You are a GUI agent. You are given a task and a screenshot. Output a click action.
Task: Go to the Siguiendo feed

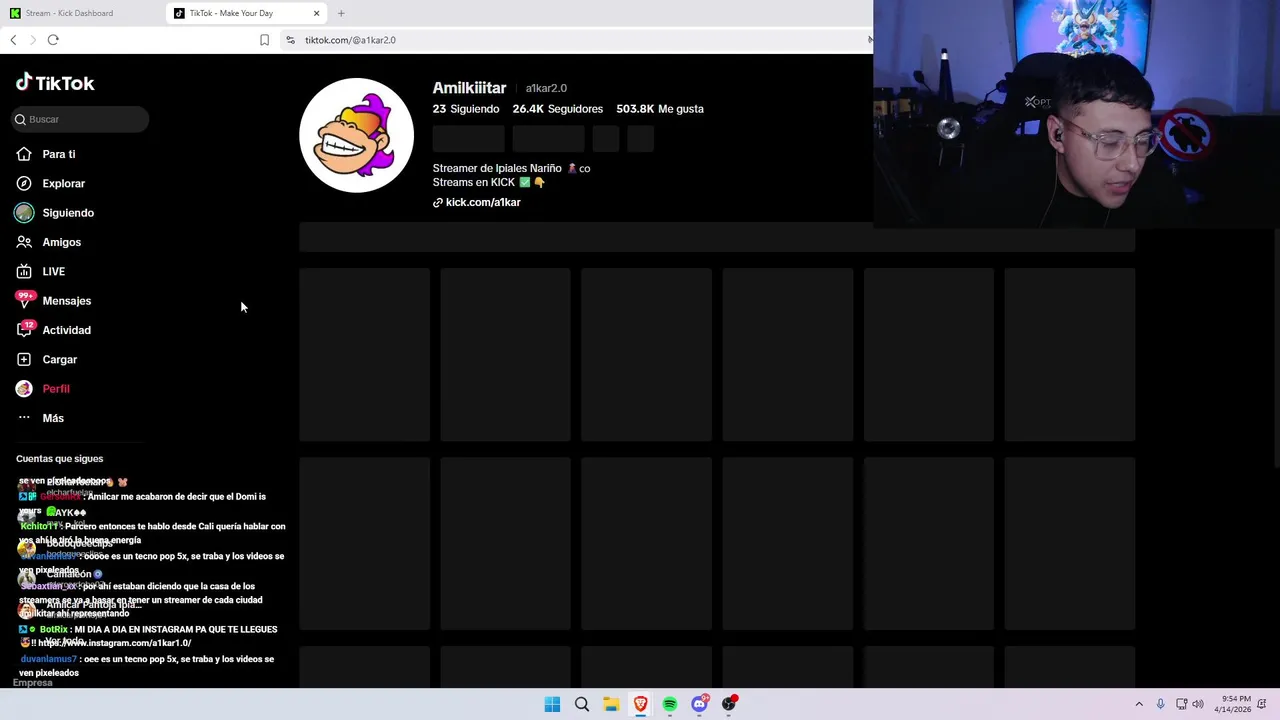coord(68,213)
